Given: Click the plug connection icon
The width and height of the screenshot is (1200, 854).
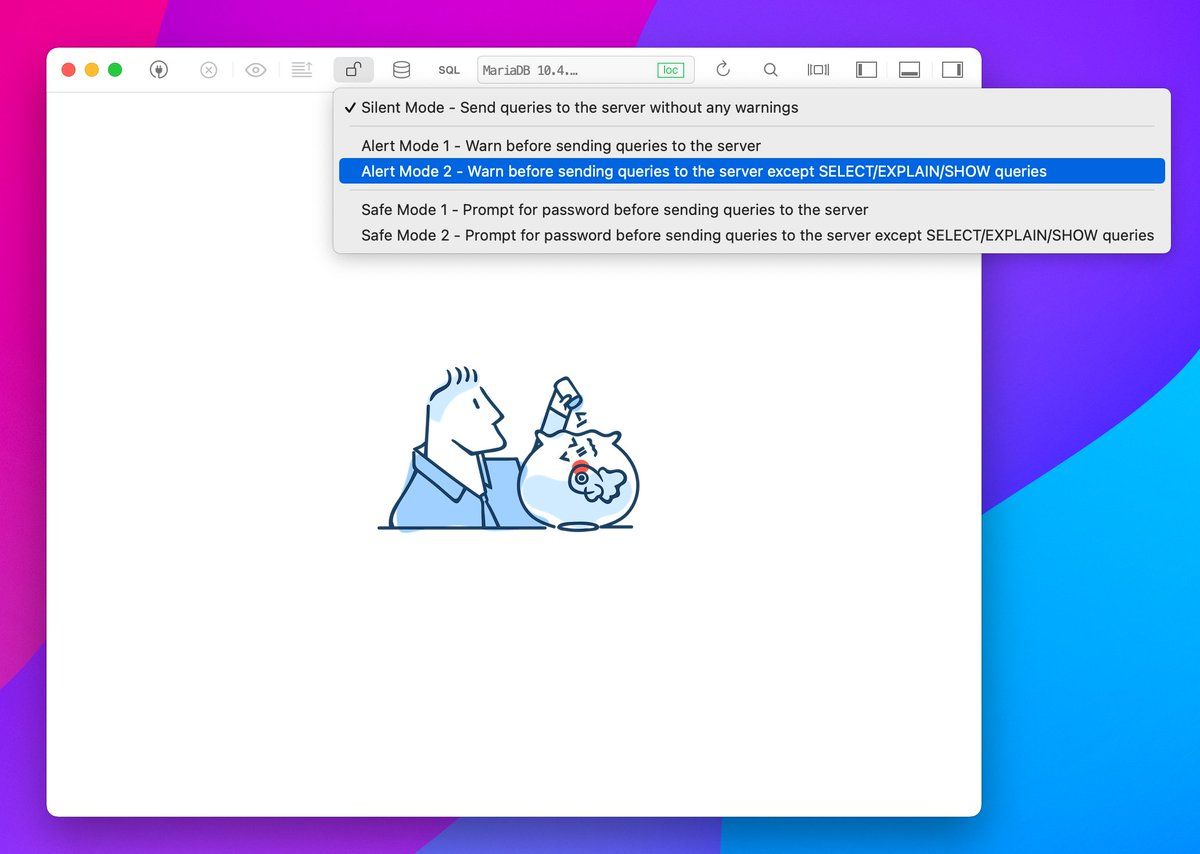Looking at the screenshot, I should tap(158, 70).
